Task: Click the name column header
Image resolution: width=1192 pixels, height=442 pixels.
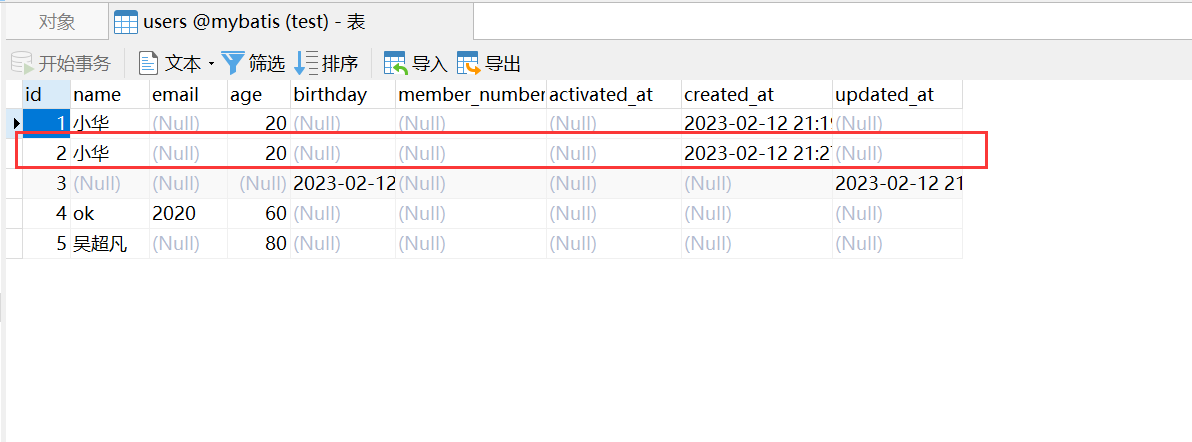Action: pos(109,94)
